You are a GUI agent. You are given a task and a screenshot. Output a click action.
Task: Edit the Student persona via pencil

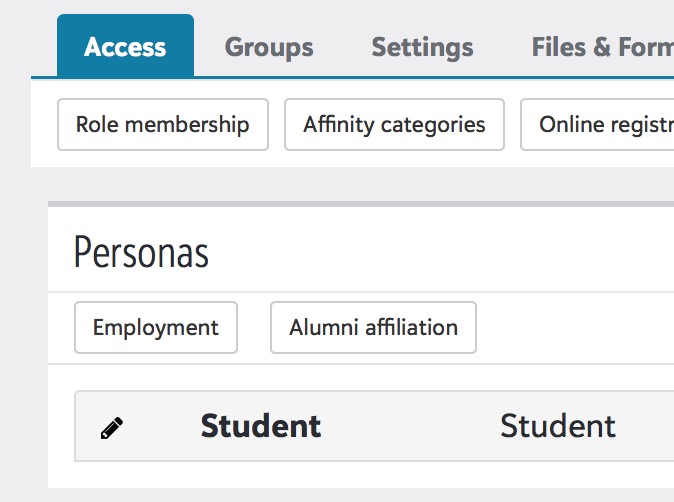click(112, 428)
